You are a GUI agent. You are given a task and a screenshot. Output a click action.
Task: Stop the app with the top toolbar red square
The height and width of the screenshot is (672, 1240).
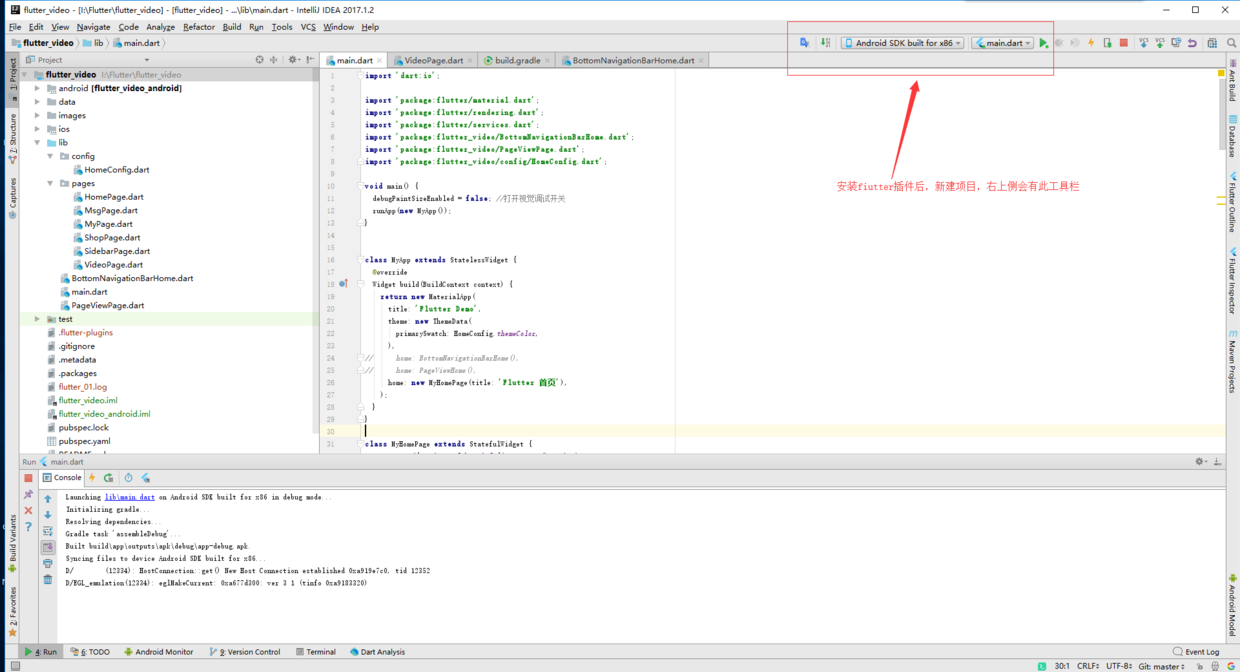pyautogui.click(x=1124, y=43)
